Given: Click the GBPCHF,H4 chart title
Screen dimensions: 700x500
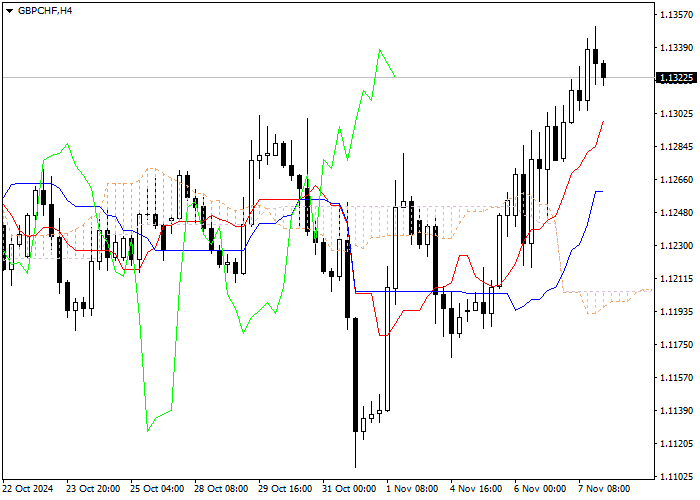Looking at the screenshot, I should pyautogui.click(x=45, y=11).
